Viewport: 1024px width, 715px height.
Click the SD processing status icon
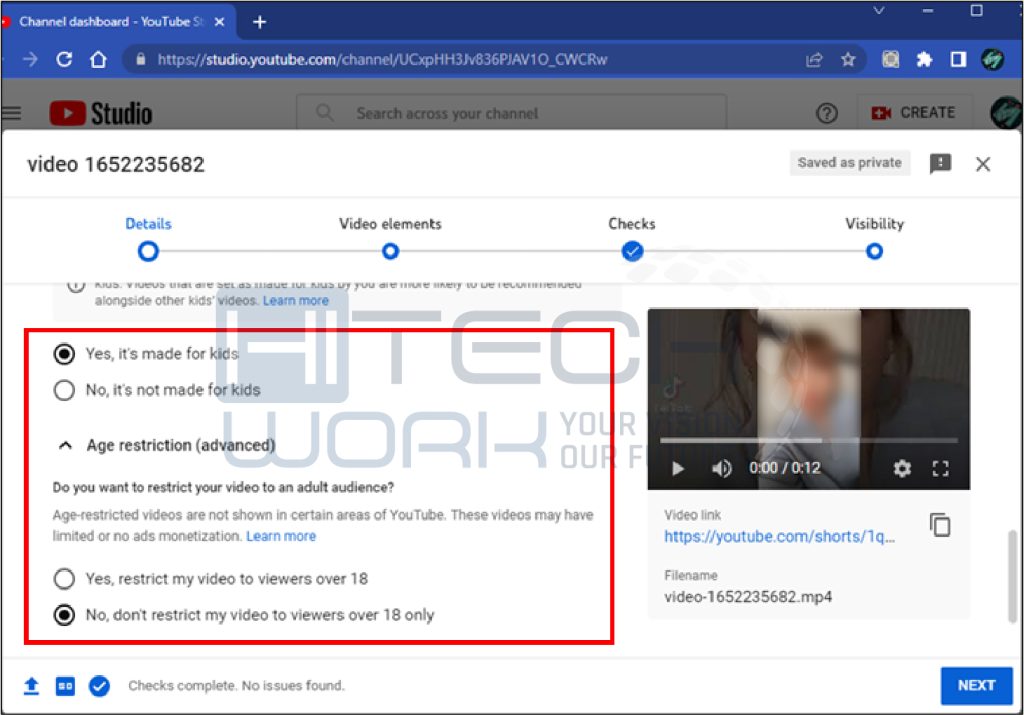point(65,686)
